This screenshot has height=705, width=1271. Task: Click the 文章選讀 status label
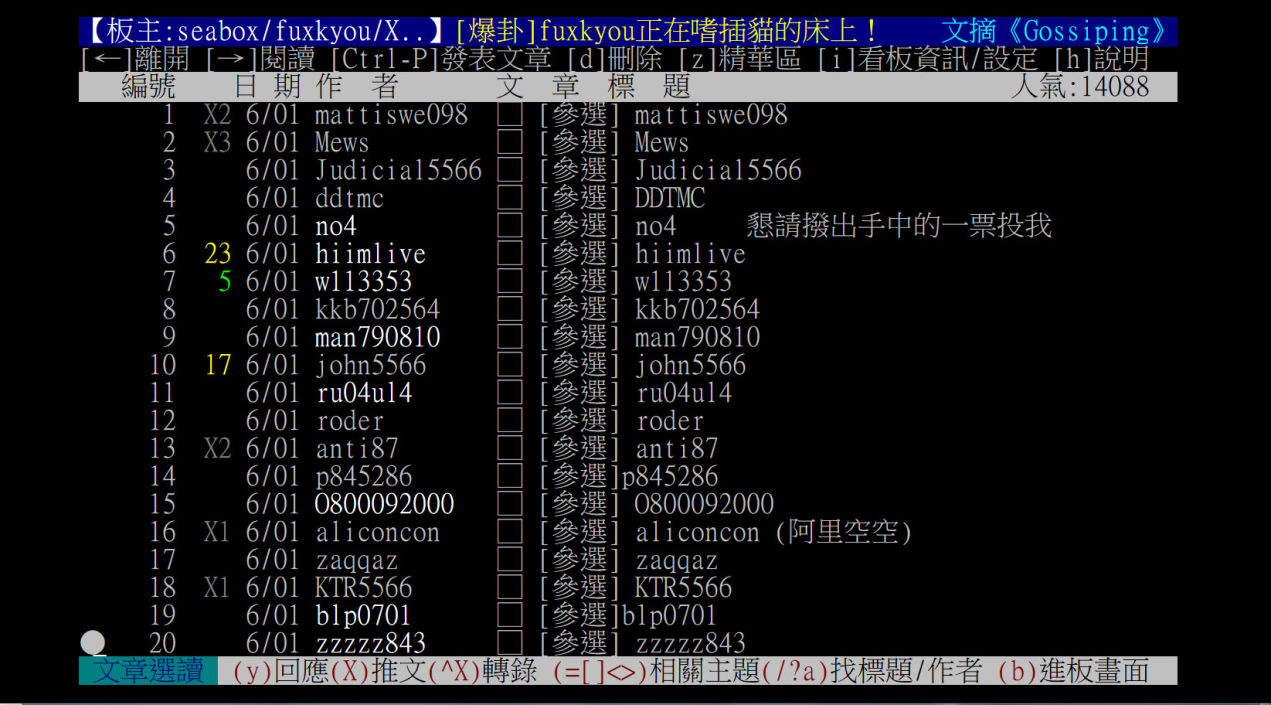pyautogui.click(x=148, y=671)
